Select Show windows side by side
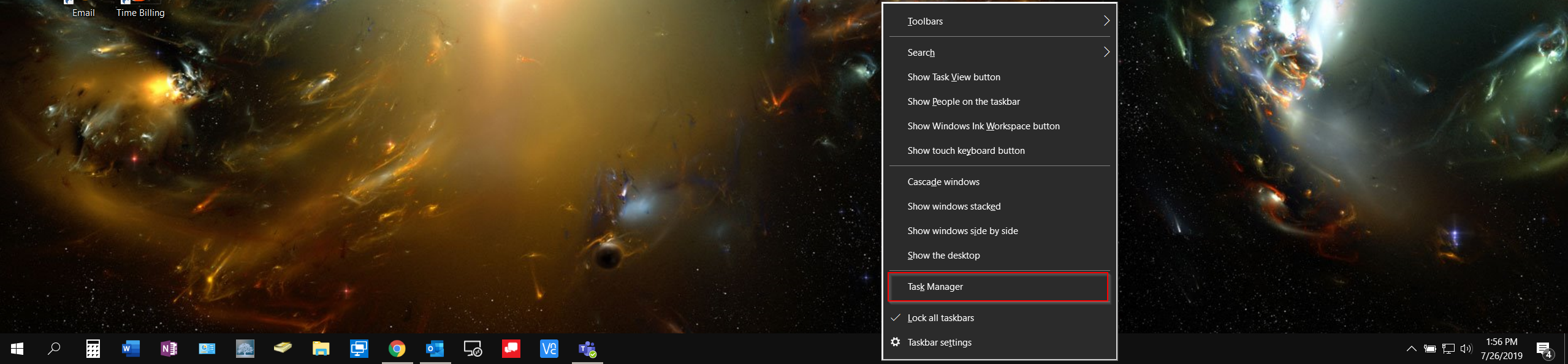 point(999,231)
